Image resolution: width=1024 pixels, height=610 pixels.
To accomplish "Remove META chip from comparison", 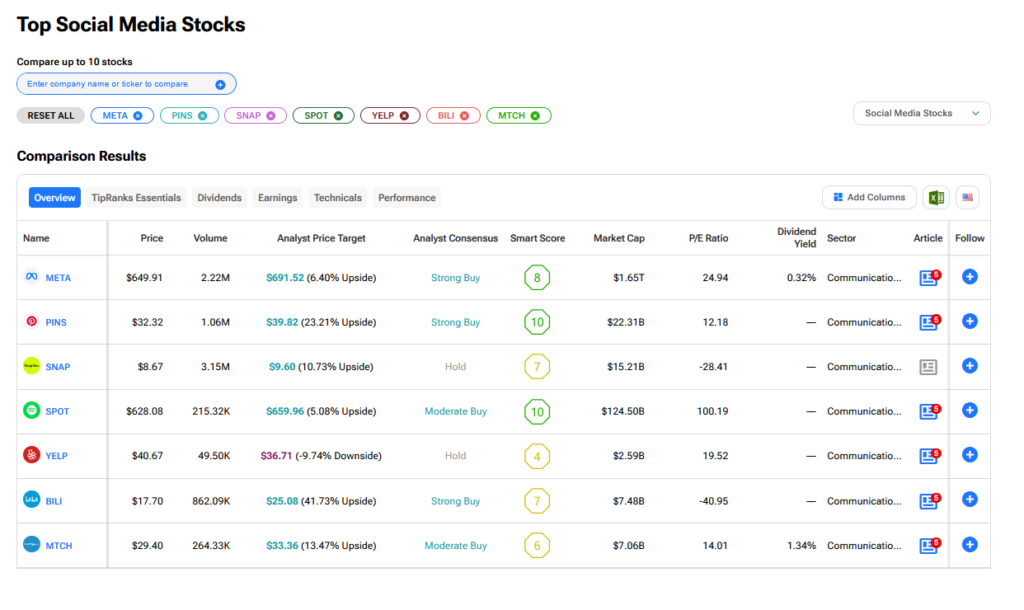I will tap(138, 116).
